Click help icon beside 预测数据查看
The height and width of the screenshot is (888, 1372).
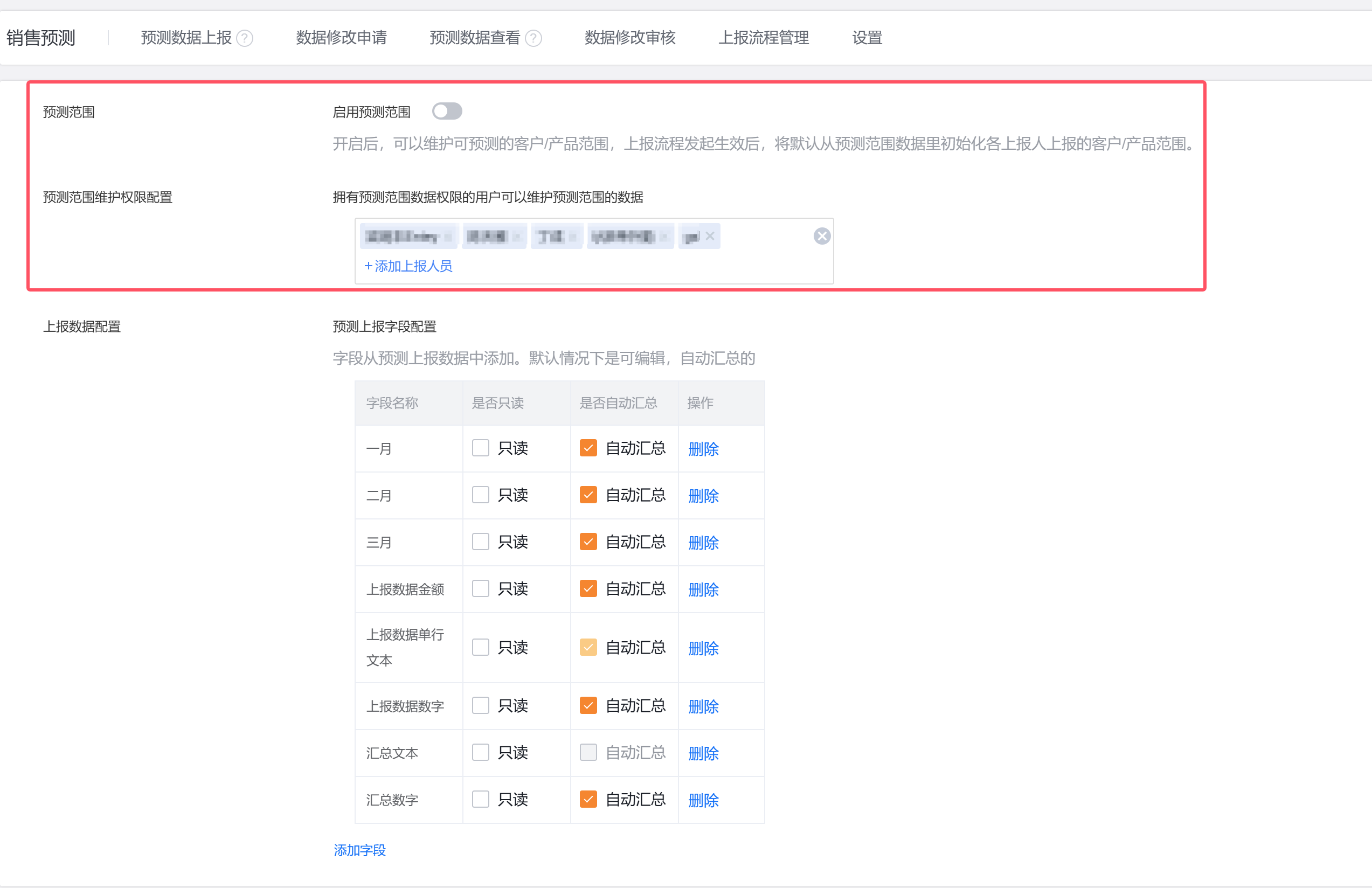534,38
